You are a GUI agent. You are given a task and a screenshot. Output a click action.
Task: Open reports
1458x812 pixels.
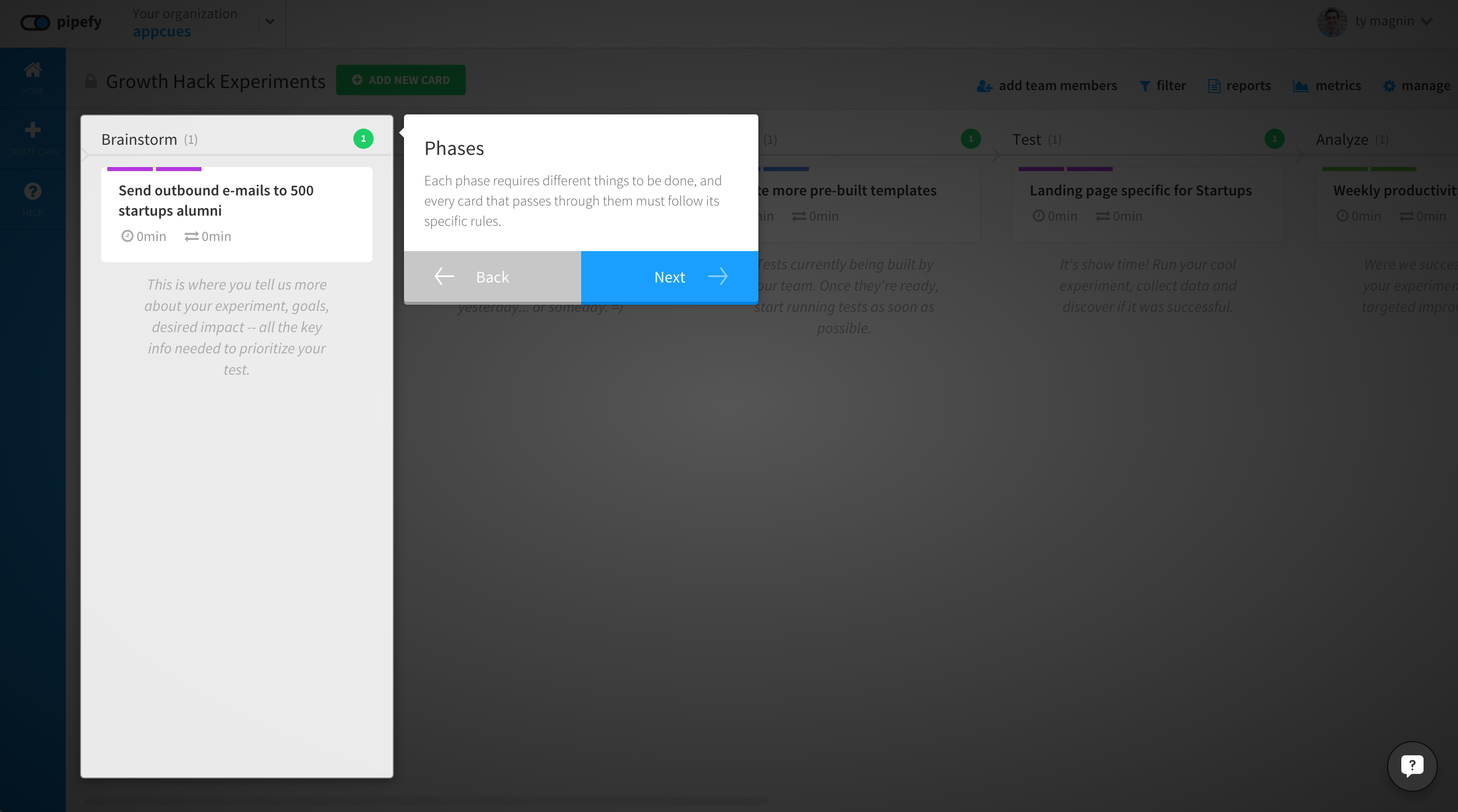pos(1239,86)
